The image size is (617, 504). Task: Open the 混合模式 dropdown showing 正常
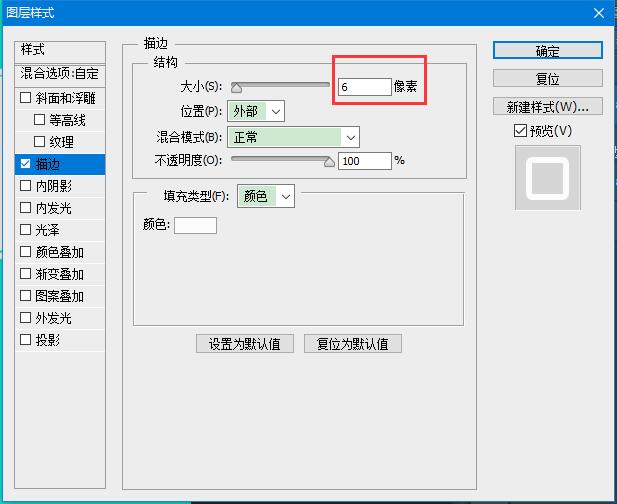coord(293,137)
